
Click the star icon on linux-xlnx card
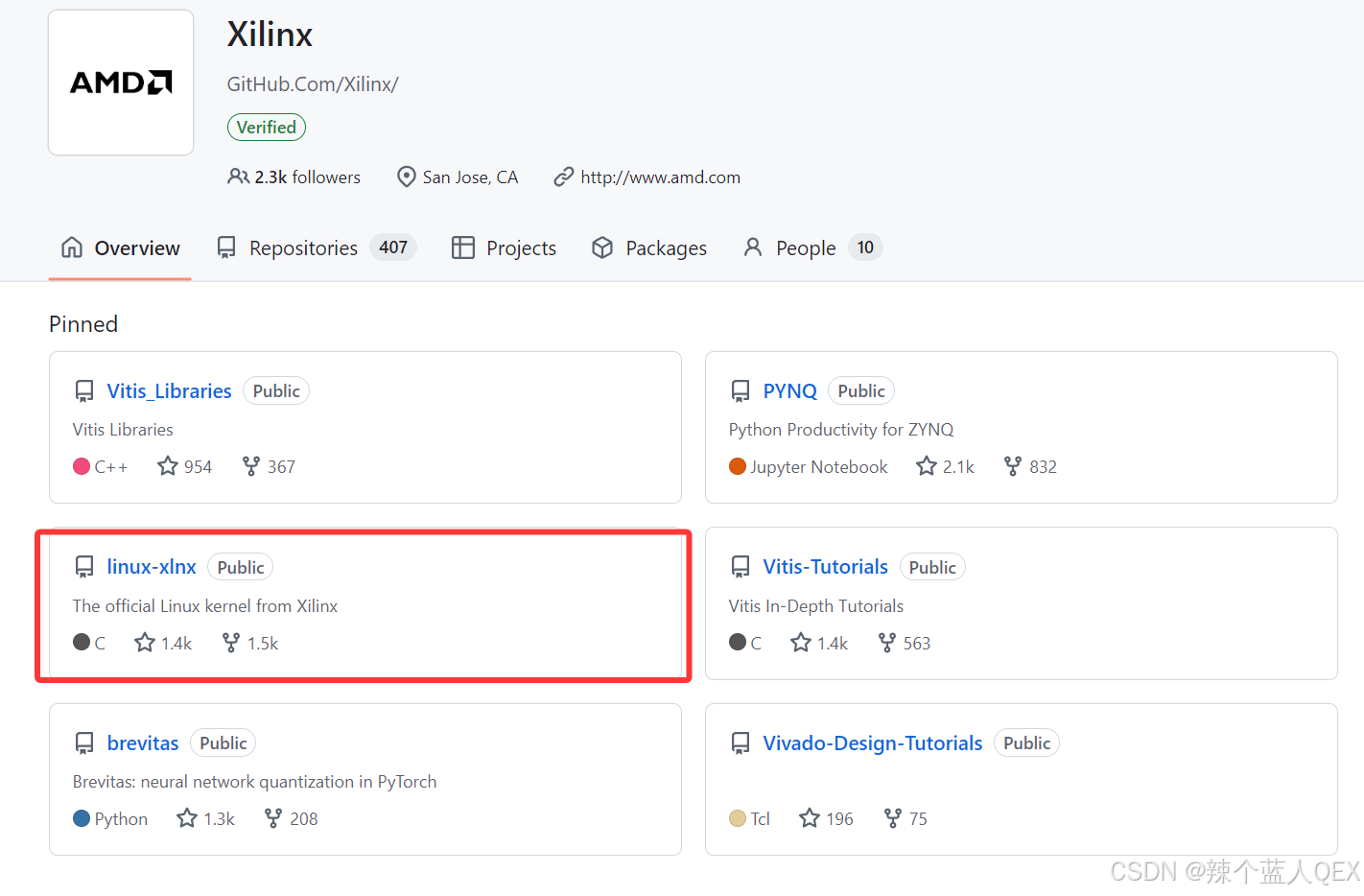(x=145, y=643)
